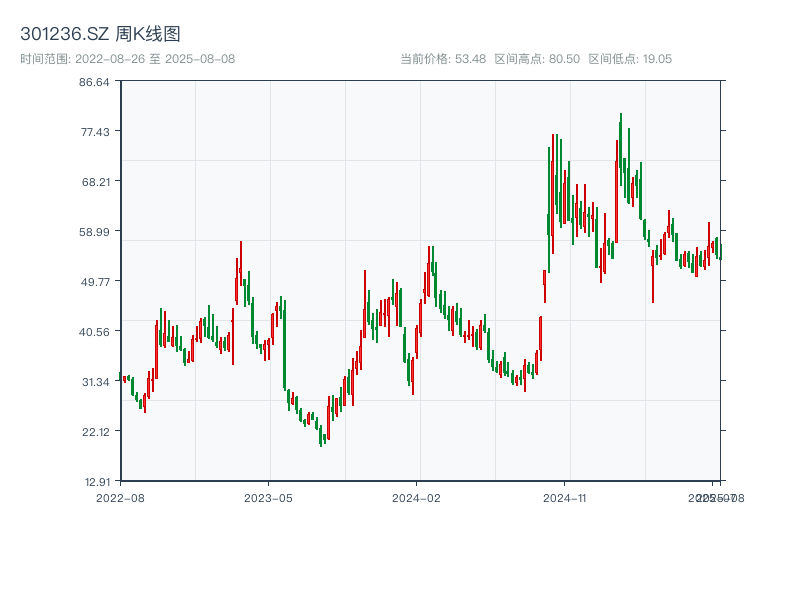Click the y-axis label 40.56
The height and width of the screenshot is (600, 800).
[x=94, y=332]
